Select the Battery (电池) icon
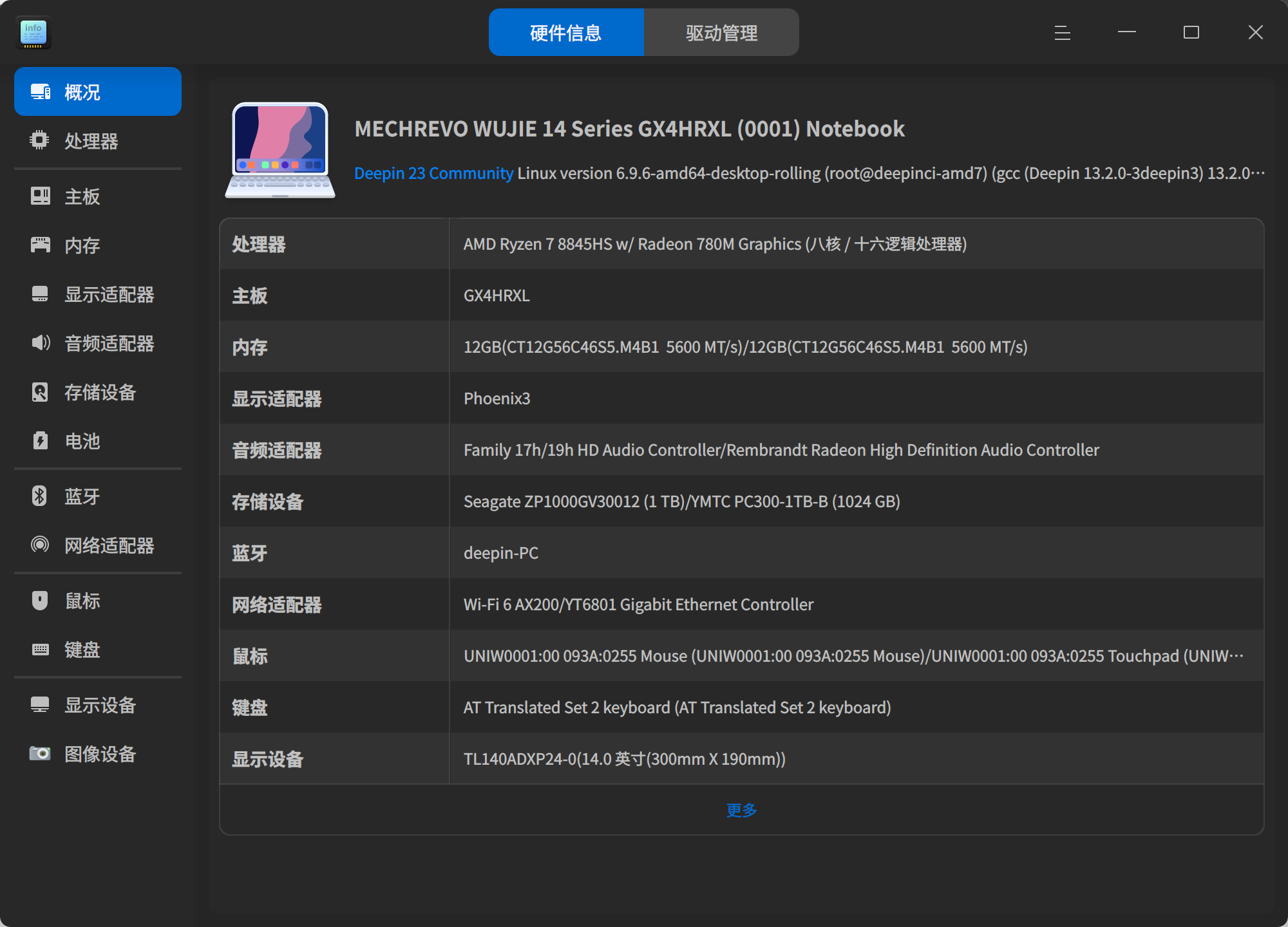Image resolution: width=1288 pixels, height=927 pixels. pyautogui.click(x=40, y=440)
